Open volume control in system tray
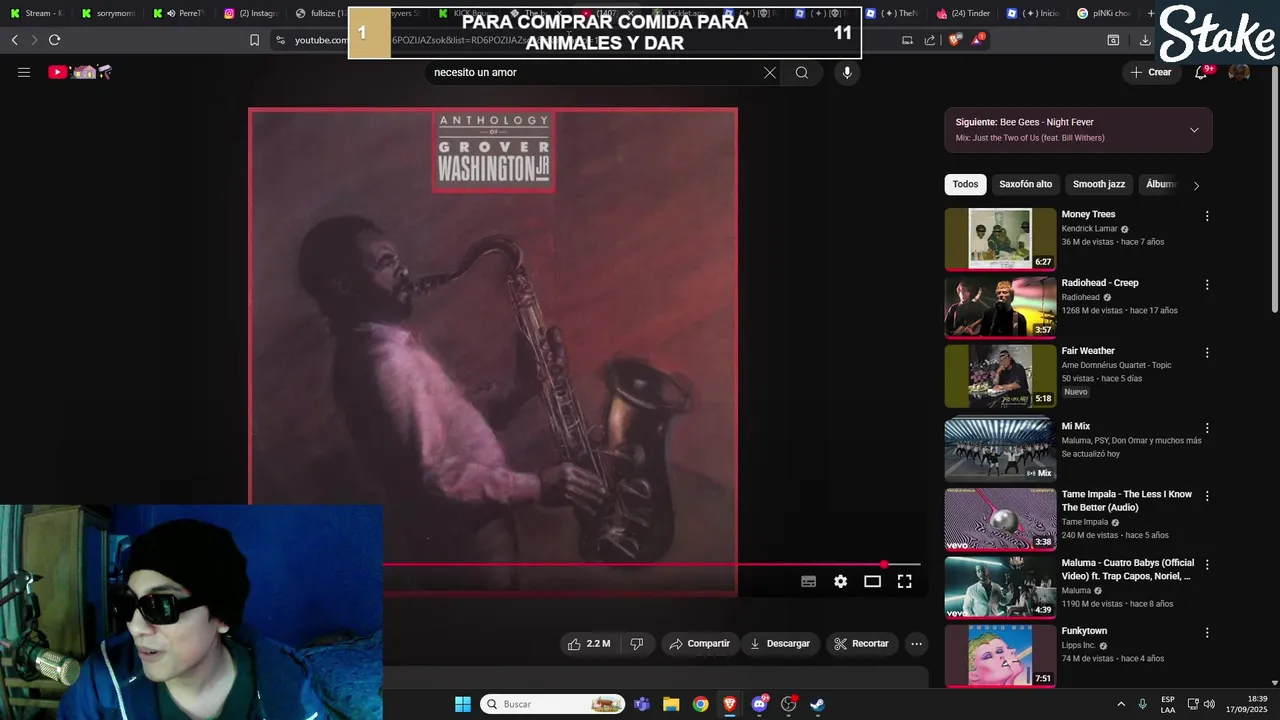 (x=1210, y=704)
